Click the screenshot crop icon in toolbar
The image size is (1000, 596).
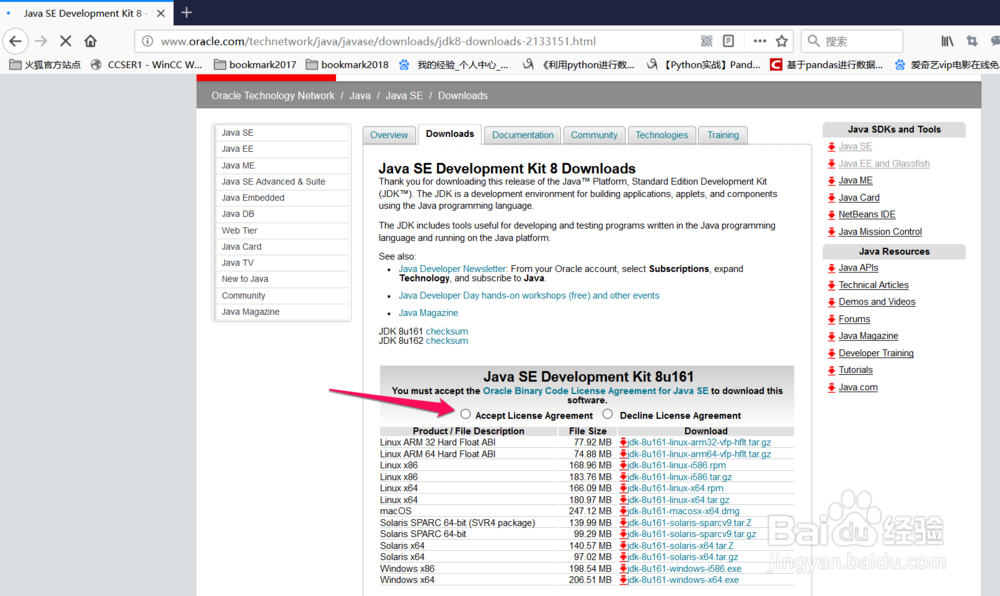[x=972, y=41]
